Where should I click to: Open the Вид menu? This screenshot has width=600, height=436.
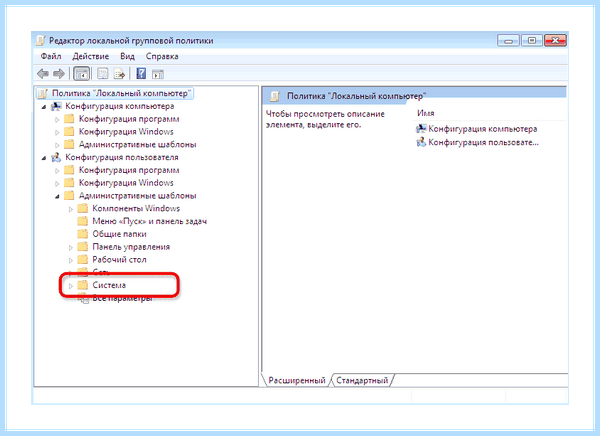tap(127, 56)
